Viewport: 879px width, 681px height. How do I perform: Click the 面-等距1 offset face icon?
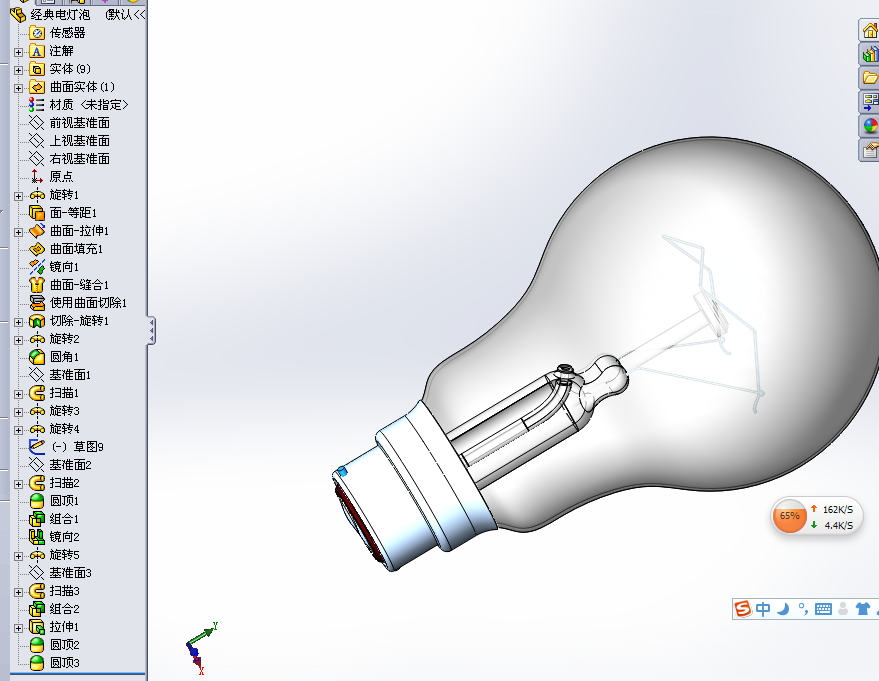click(x=37, y=213)
